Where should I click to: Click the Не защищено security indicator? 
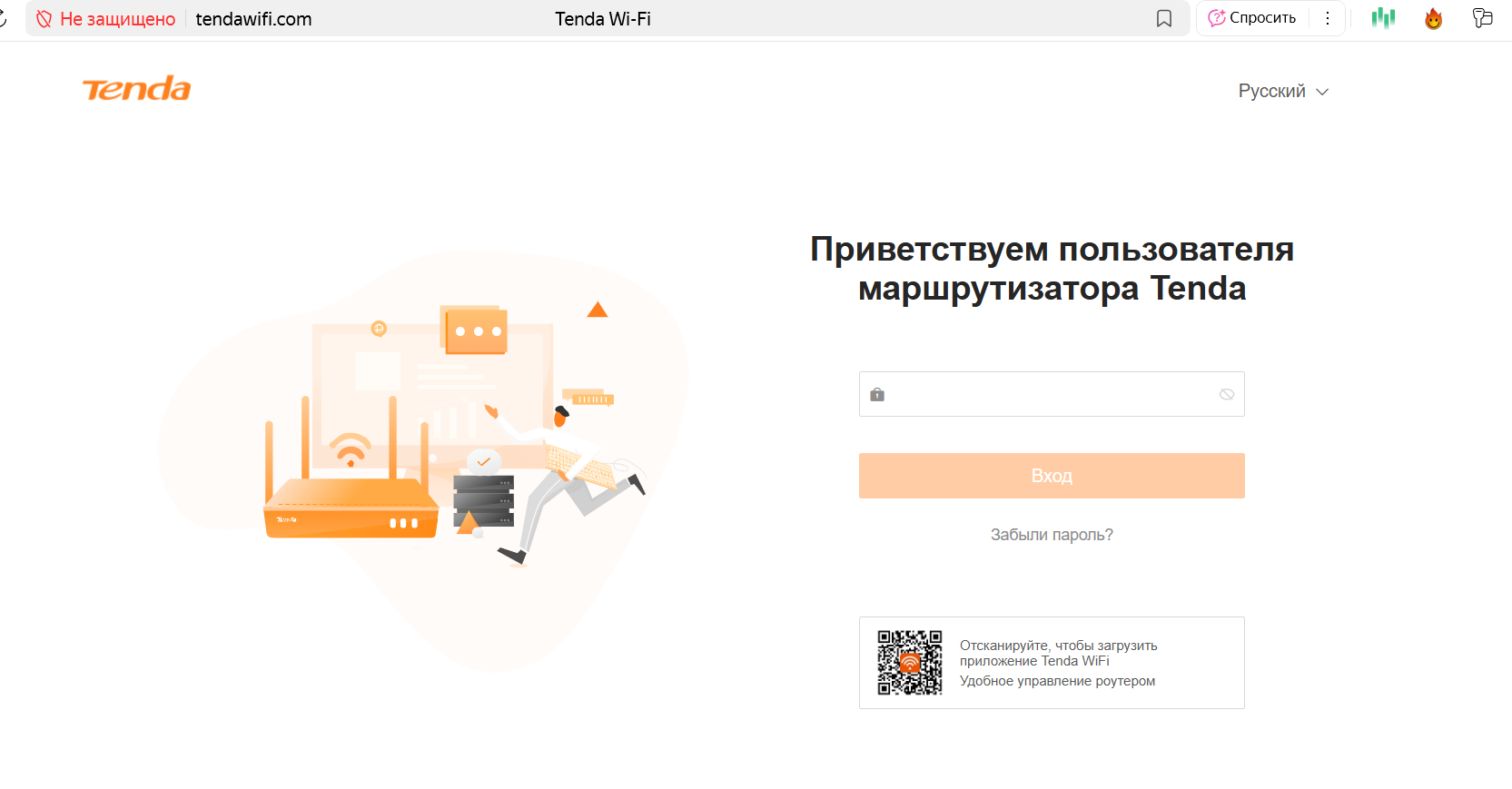click(x=105, y=19)
